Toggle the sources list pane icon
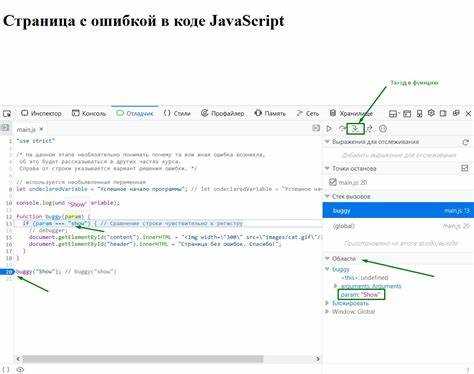 [5, 128]
